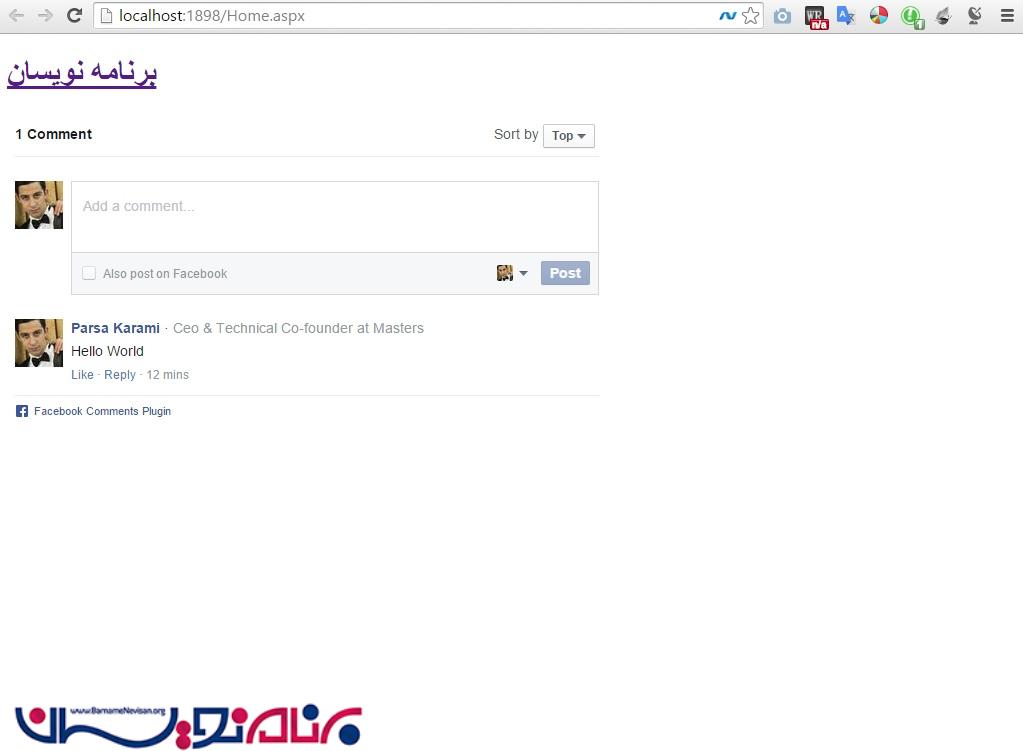
Task: Open the green download extension icon
Action: pyautogui.click(x=912, y=17)
